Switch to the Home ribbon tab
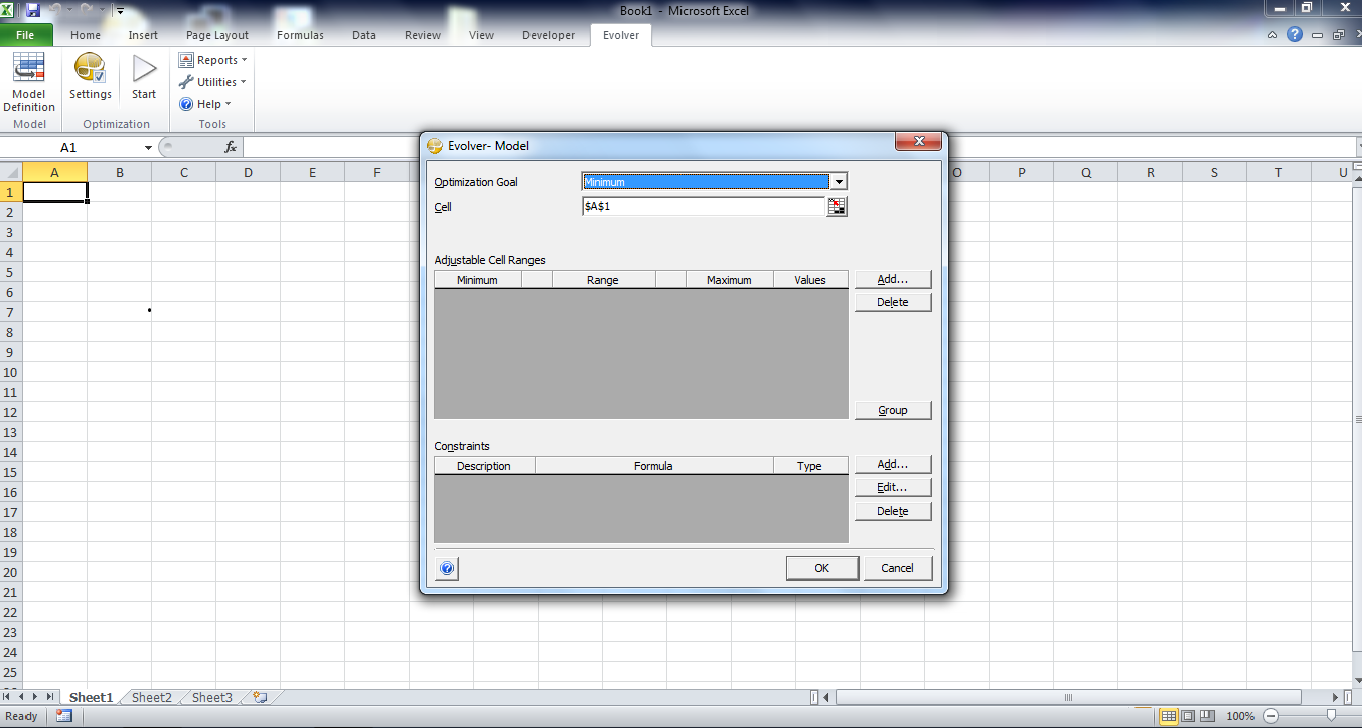The height and width of the screenshot is (728, 1362). point(86,35)
